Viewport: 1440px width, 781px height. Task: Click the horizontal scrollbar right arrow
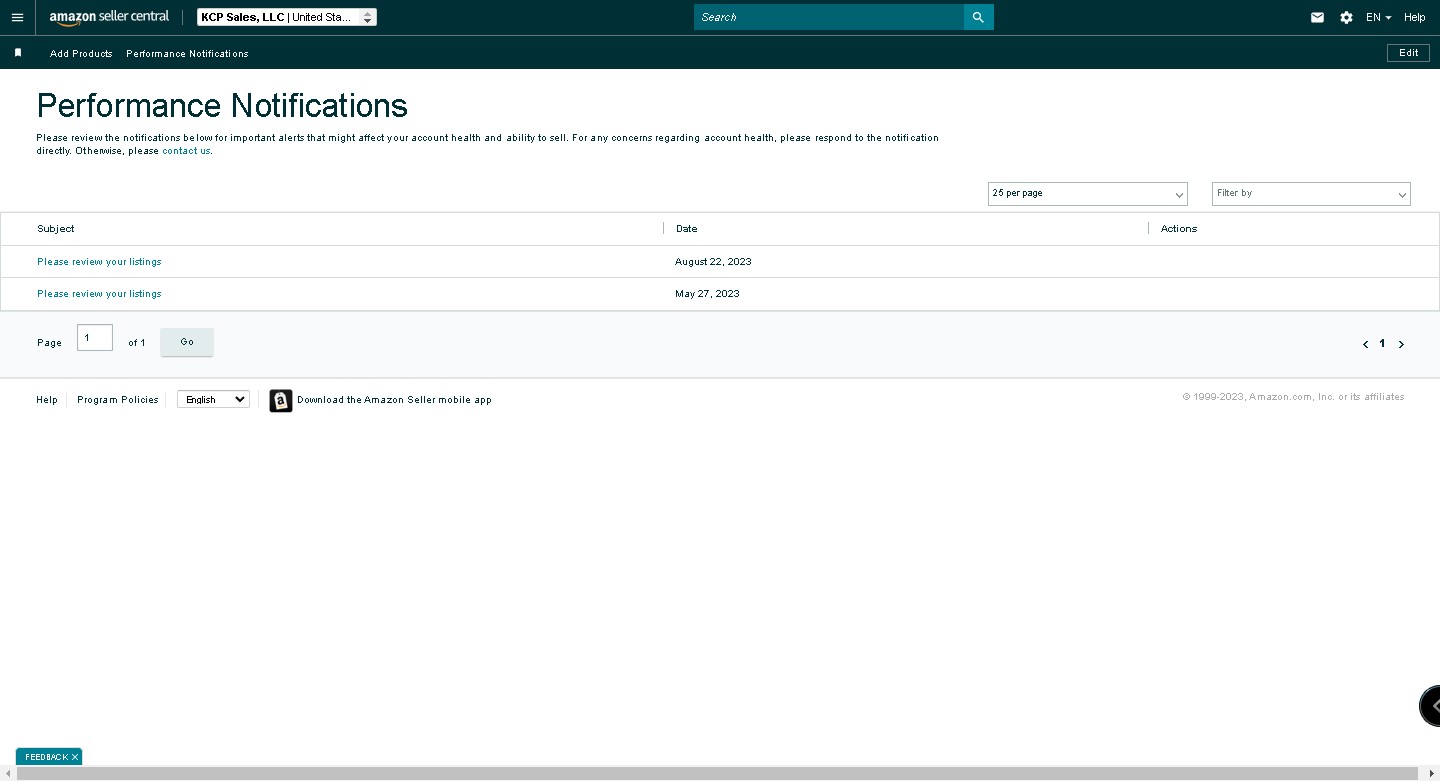pos(1431,773)
